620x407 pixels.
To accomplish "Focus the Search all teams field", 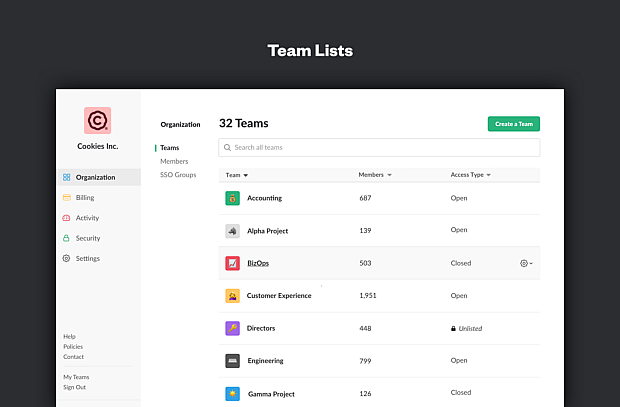I will pyautogui.click(x=379, y=148).
